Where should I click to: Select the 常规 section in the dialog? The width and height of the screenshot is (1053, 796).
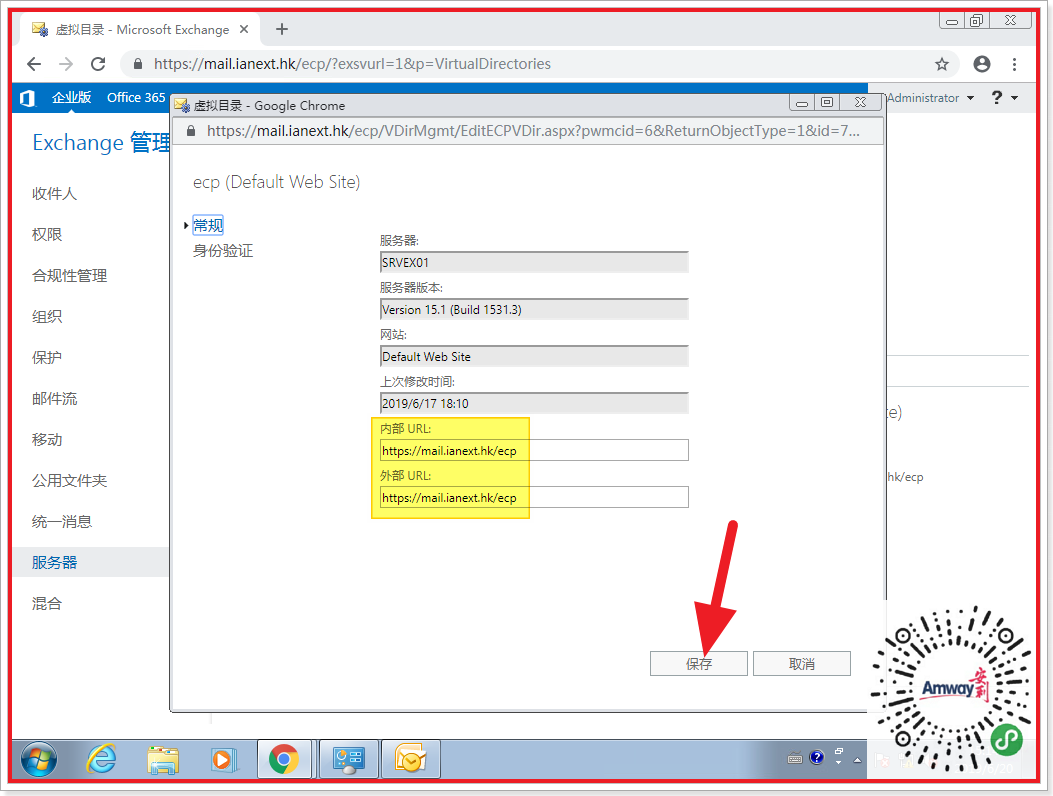(208, 225)
